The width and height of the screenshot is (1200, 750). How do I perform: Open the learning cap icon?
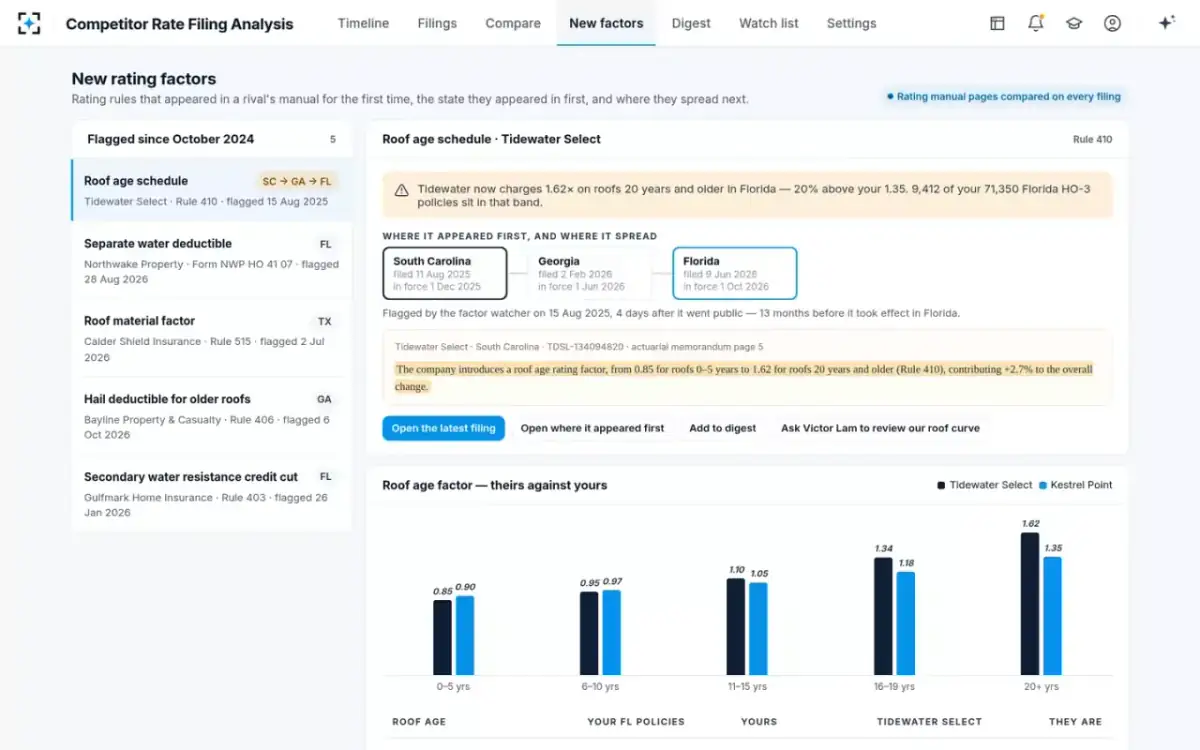click(1074, 23)
